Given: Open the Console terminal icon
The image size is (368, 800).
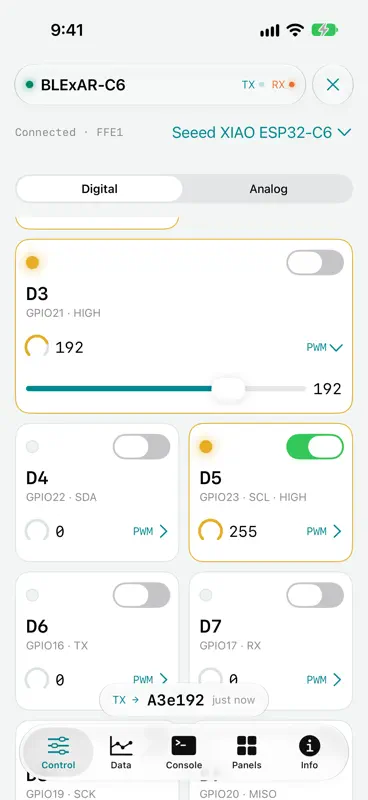Looking at the screenshot, I should click(184, 746).
